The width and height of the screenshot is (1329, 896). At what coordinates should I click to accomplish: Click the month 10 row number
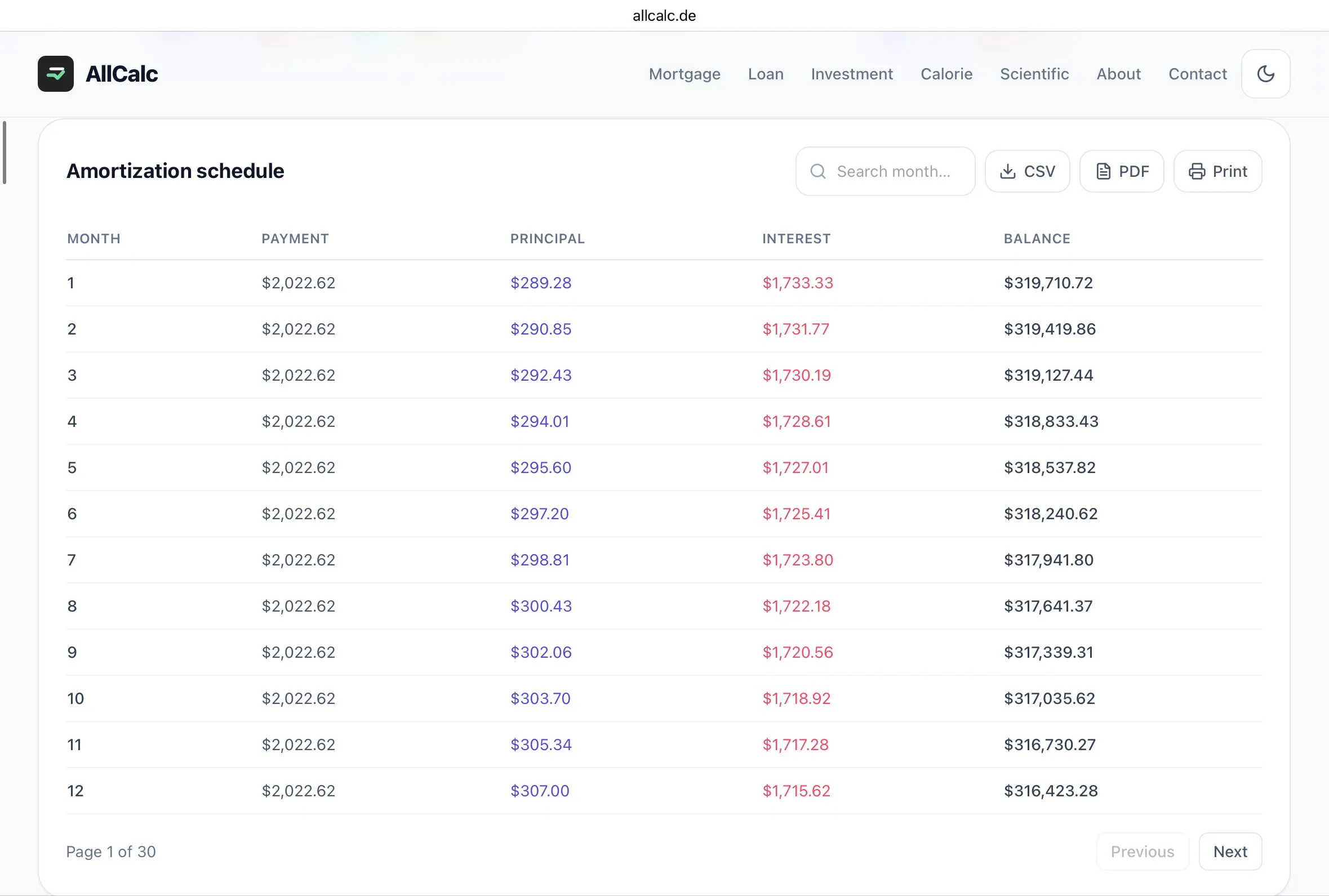(x=75, y=699)
